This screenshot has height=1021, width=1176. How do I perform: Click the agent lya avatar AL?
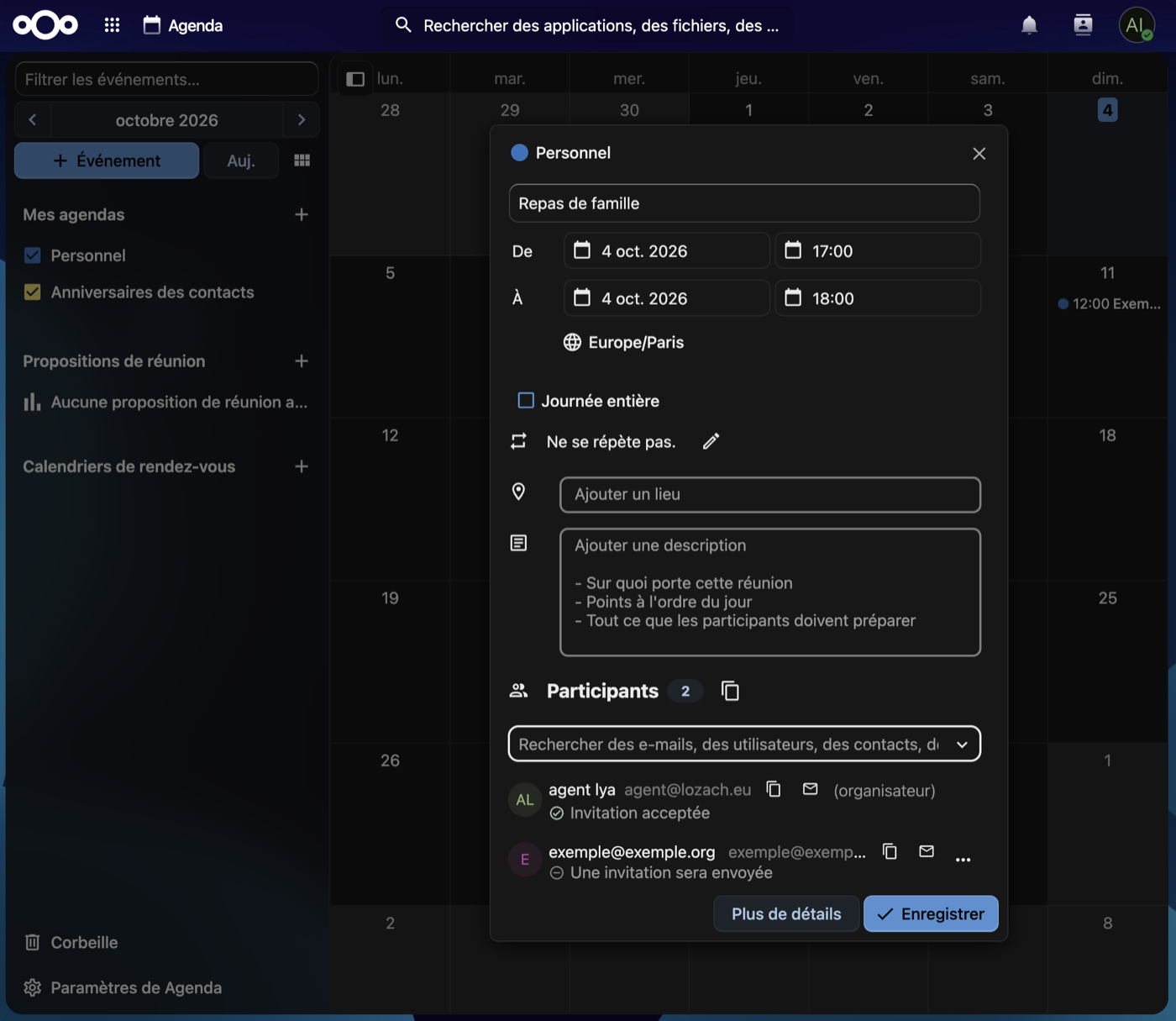pos(525,799)
